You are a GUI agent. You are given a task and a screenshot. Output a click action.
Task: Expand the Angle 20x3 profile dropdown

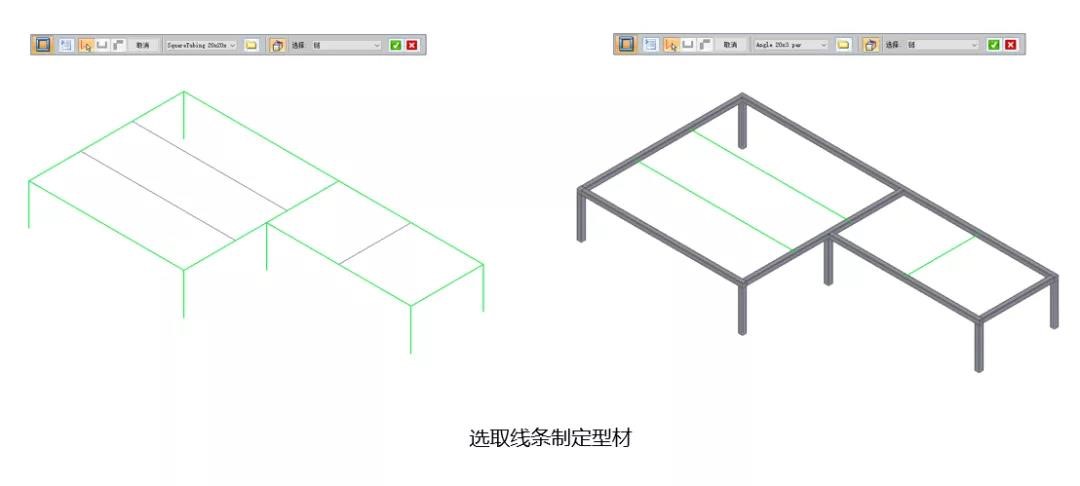tap(791, 45)
